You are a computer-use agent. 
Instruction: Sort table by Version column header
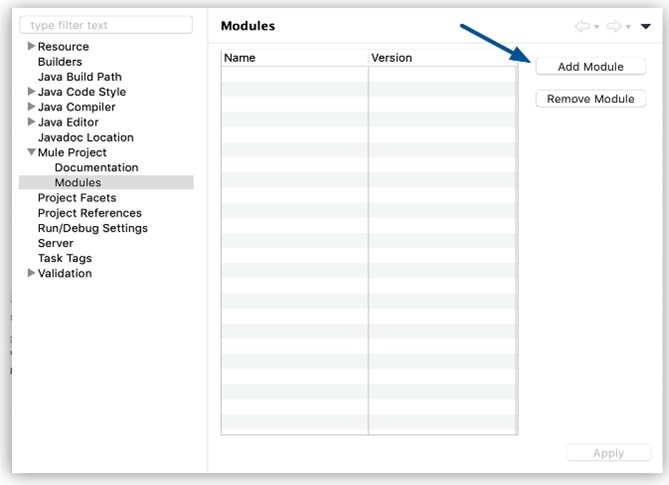click(443, 58)
